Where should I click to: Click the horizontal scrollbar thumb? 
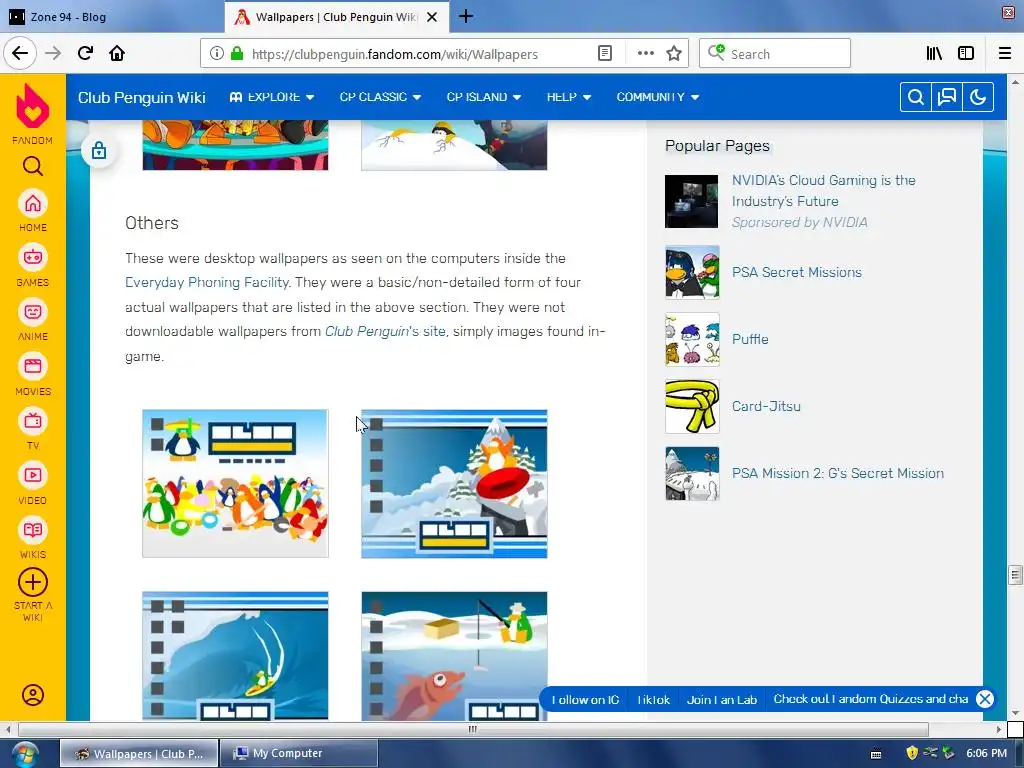click(473, 729)
